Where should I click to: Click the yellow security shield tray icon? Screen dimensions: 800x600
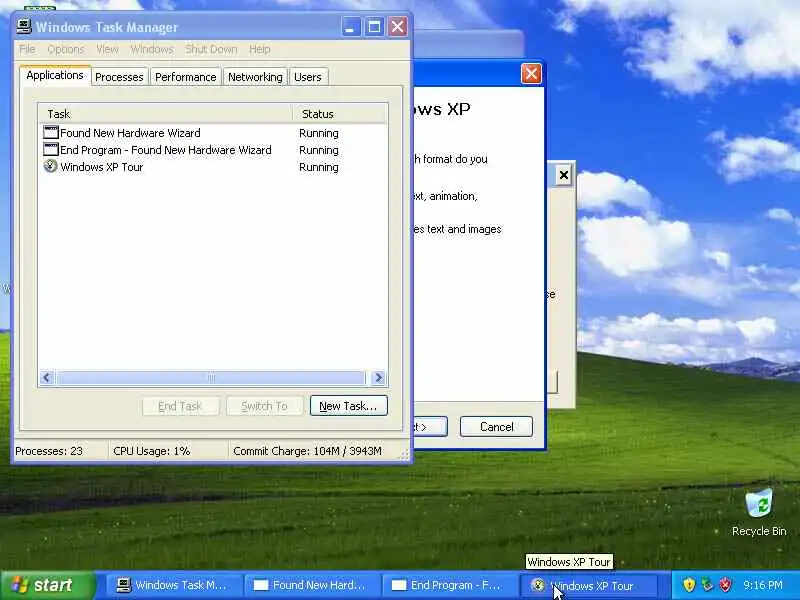(x=689, y=585)
